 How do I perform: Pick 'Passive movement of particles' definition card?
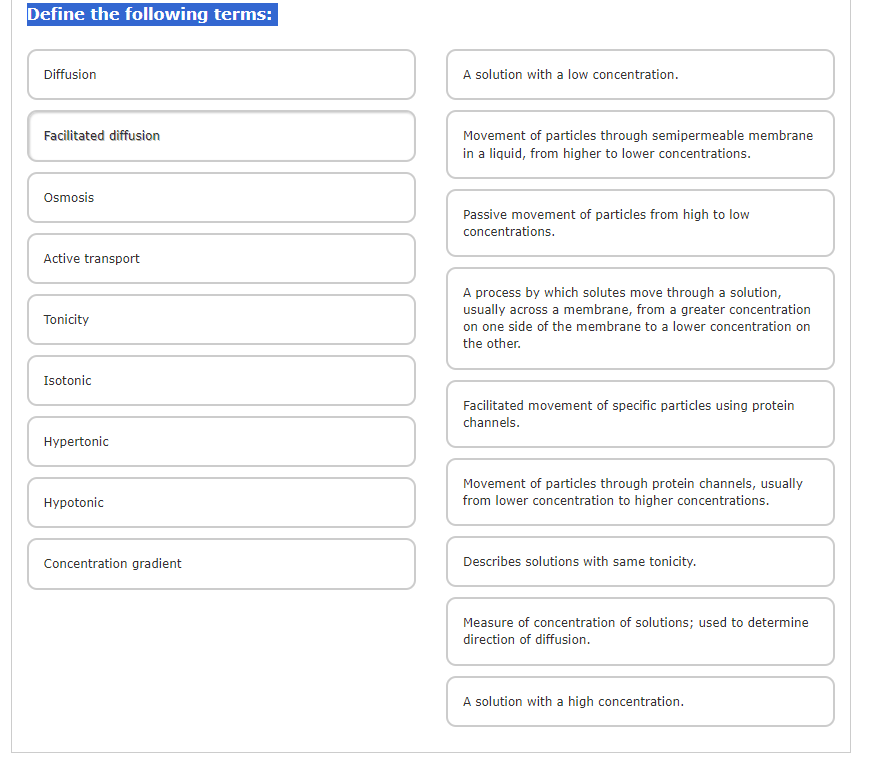[640, 223]
